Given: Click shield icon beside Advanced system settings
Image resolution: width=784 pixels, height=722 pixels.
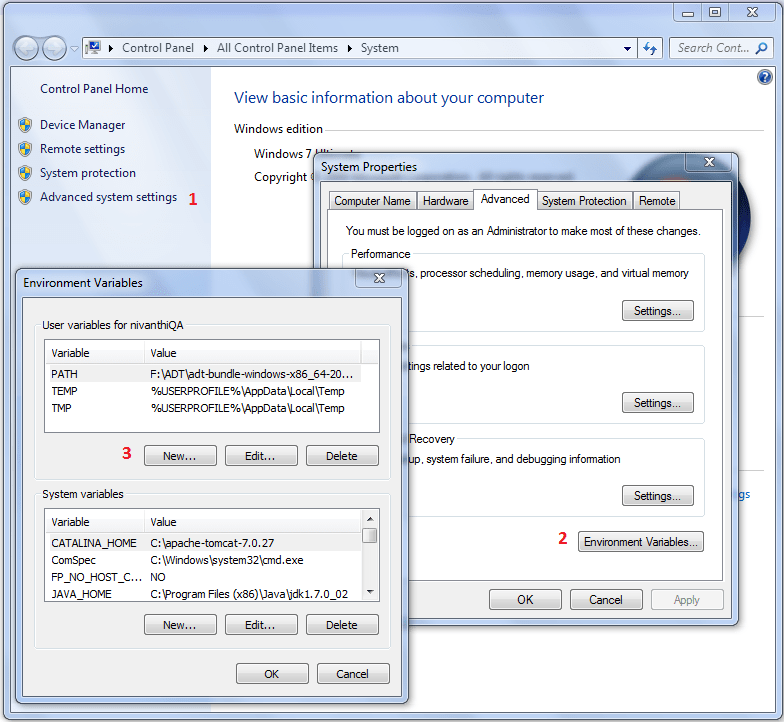Looking at the screenshot, I should [25, 197].
